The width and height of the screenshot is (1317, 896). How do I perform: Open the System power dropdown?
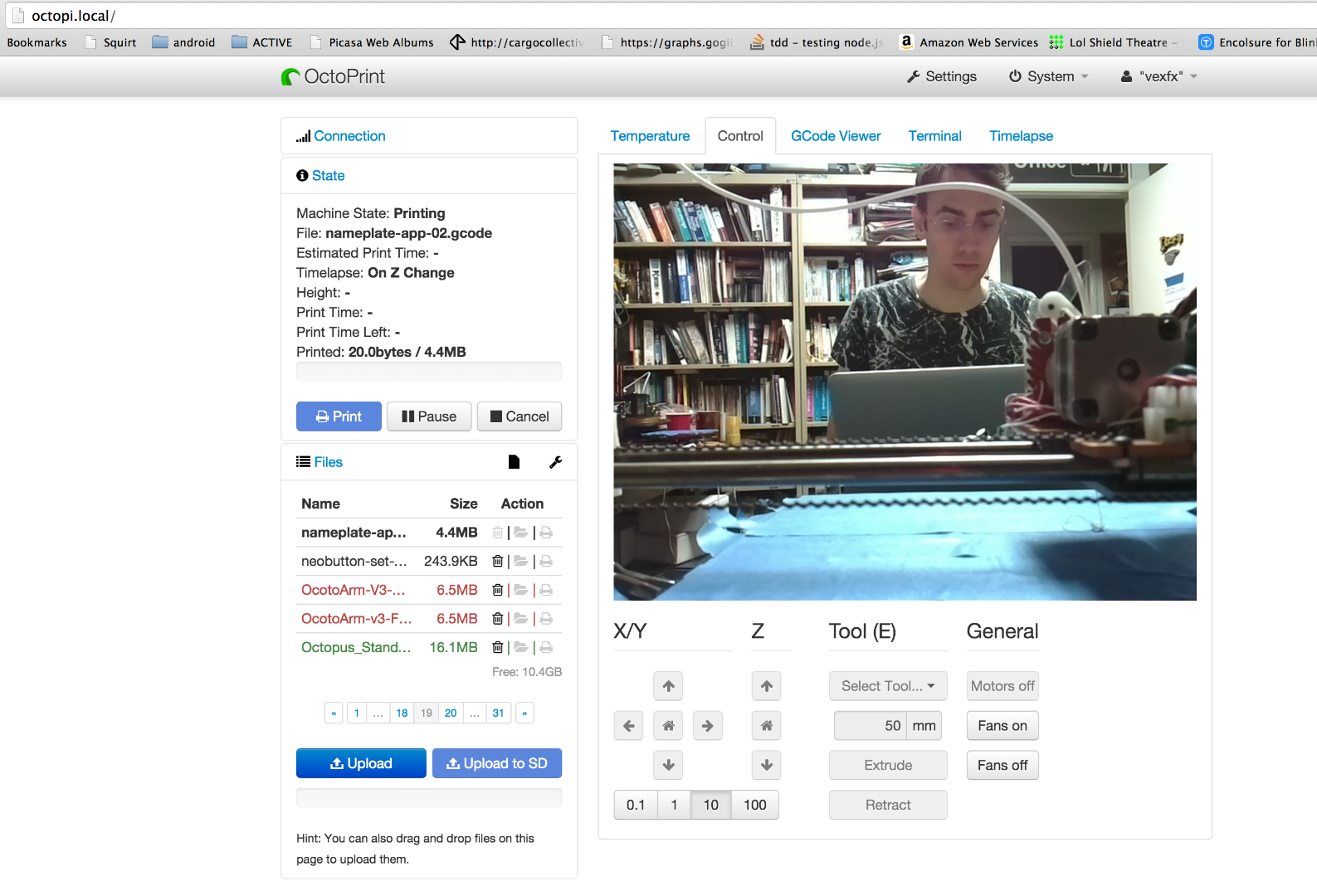click(1048, 76)
